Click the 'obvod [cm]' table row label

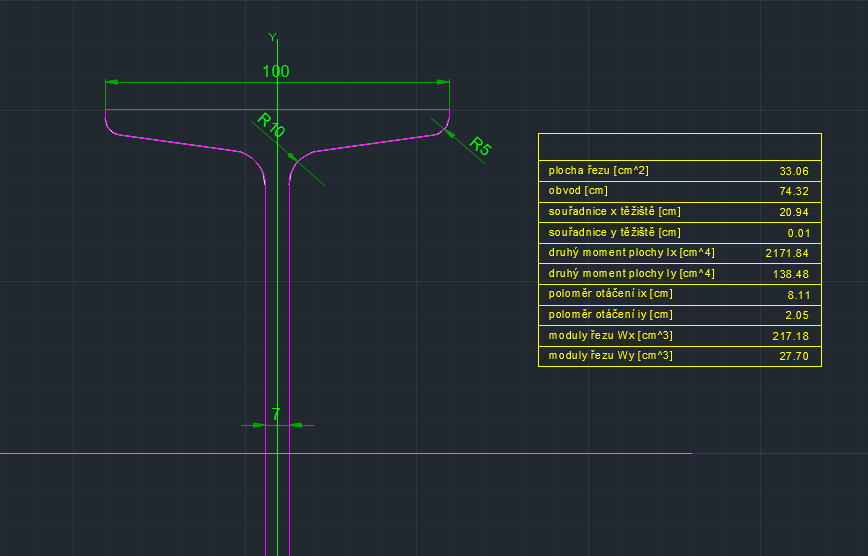(578, 191)
